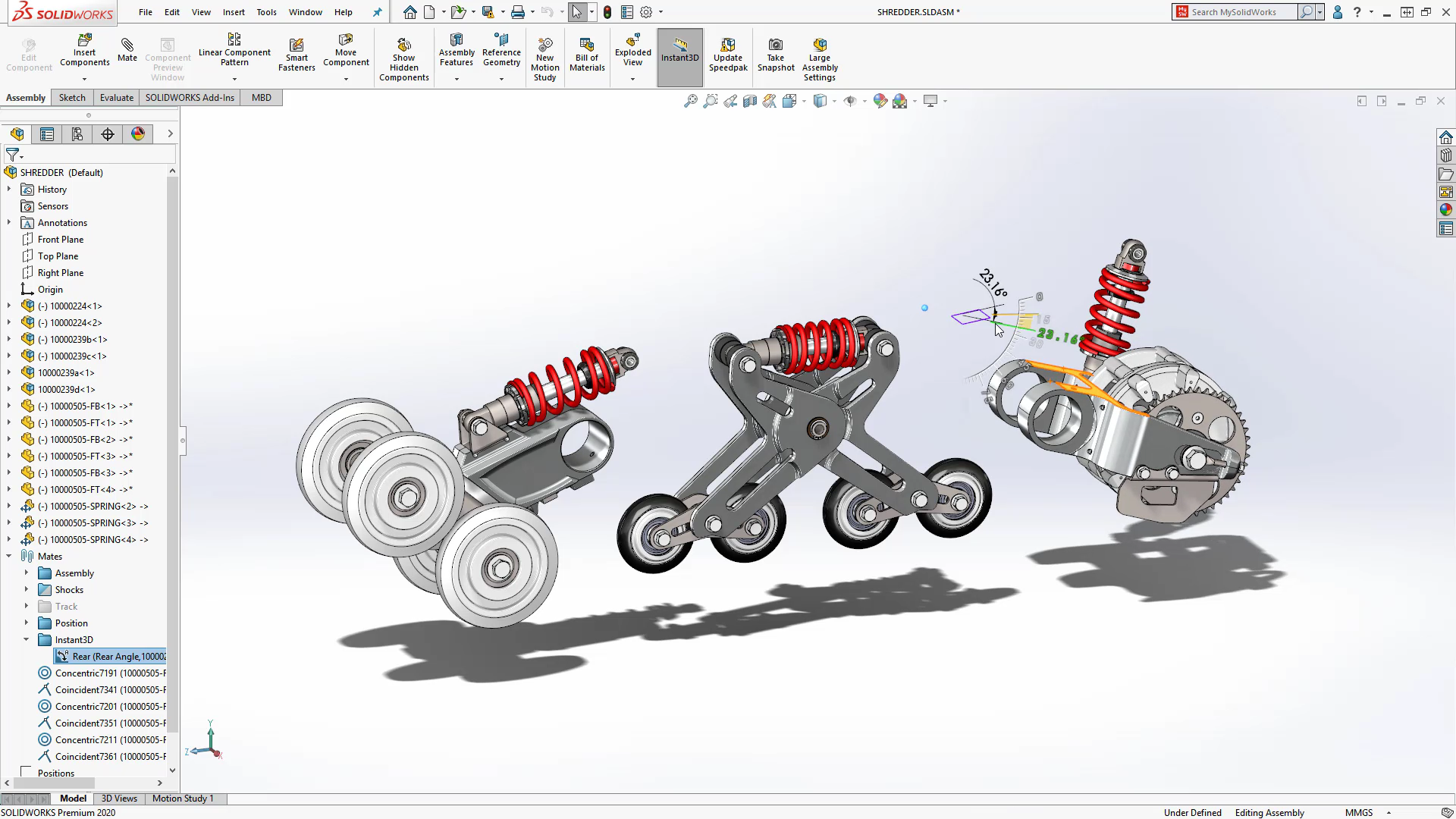
Task: Click the SOLIDWORKS Add-Ins button
Action: [x=189, y=97]
